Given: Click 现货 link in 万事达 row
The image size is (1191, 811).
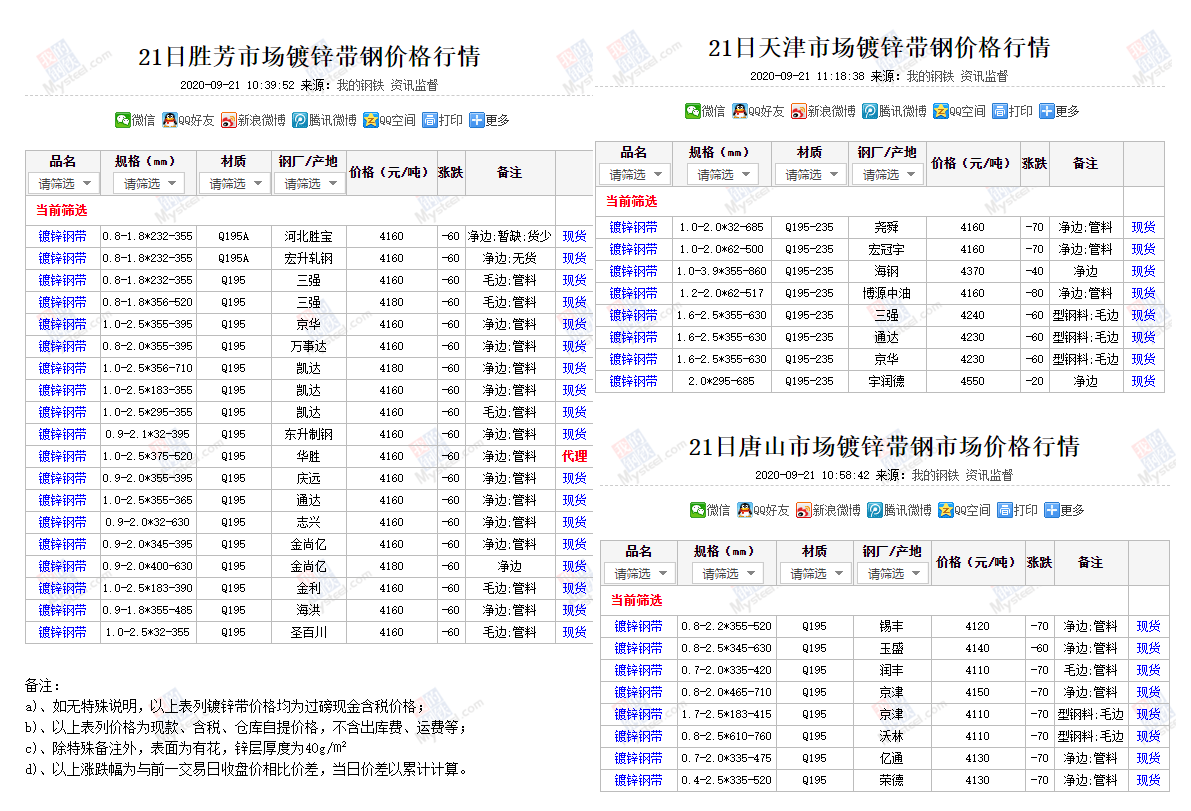Looking at the screenshot, I should (x=574, y=346).
